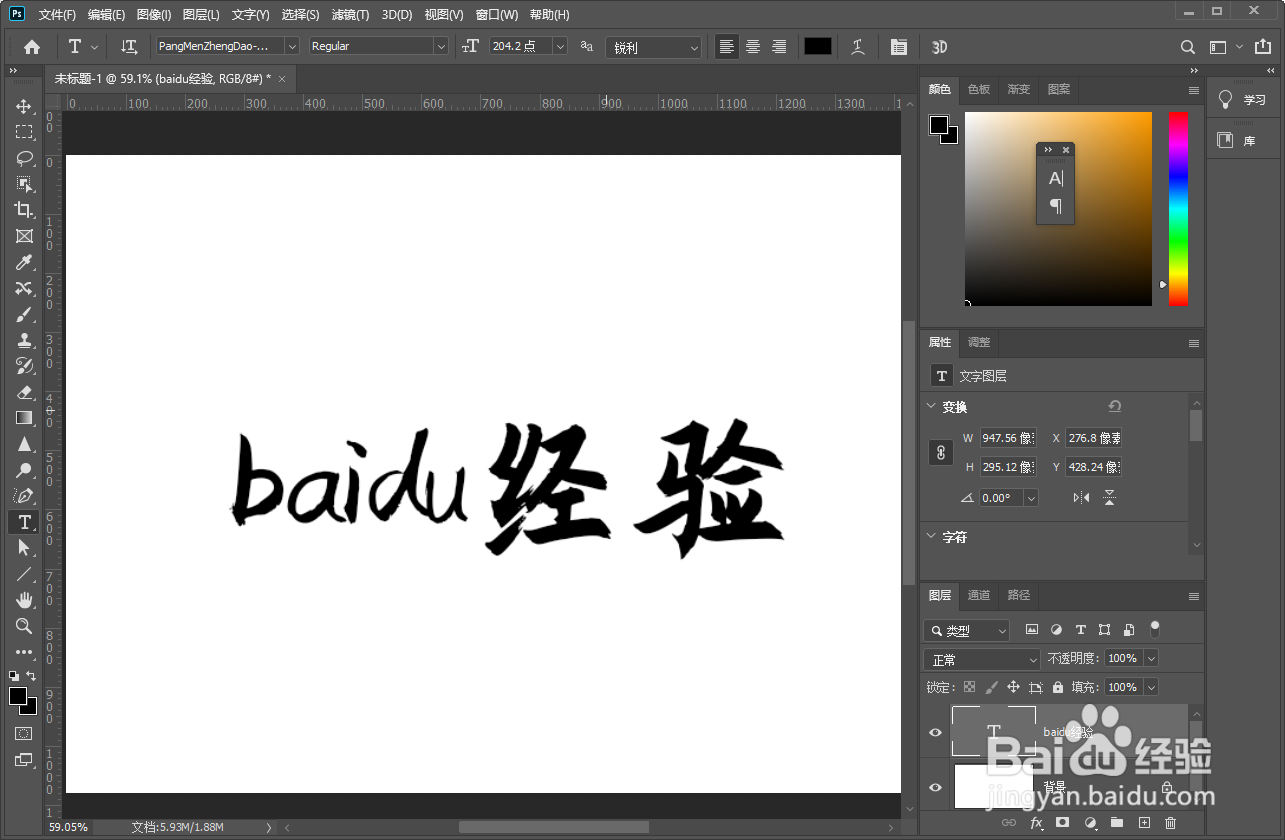Select the Zoom tool
1285x840 pixels.
pyautogui.click(x=24, y=626)
